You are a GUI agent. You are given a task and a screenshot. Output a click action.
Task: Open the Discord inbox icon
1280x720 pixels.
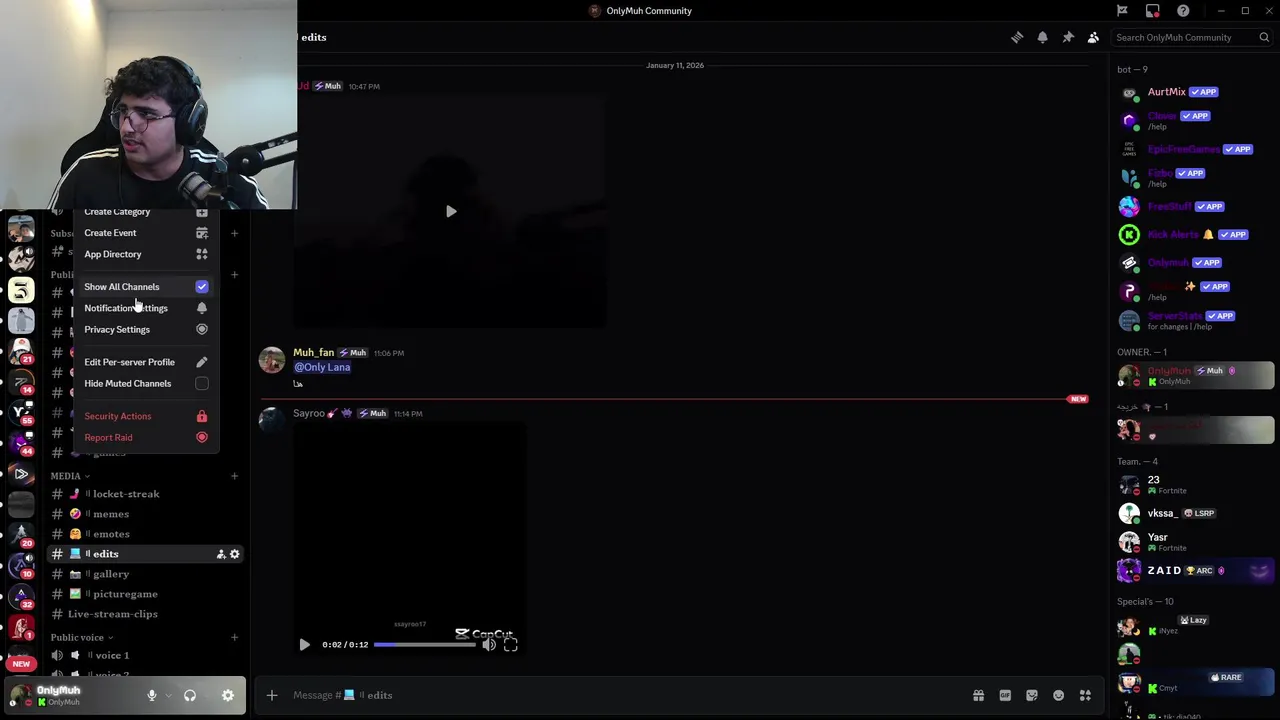click(1153, 11)
